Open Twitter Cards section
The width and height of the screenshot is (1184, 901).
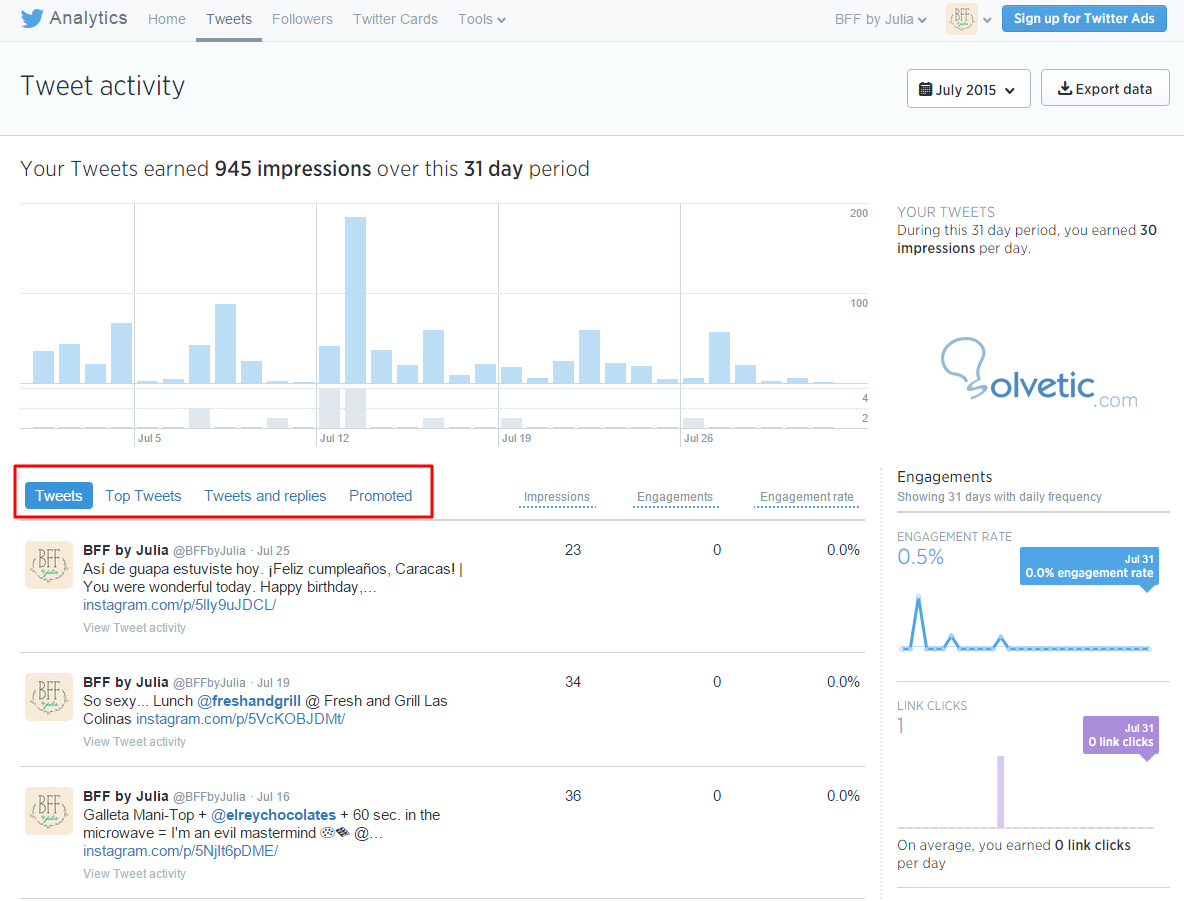395,20
